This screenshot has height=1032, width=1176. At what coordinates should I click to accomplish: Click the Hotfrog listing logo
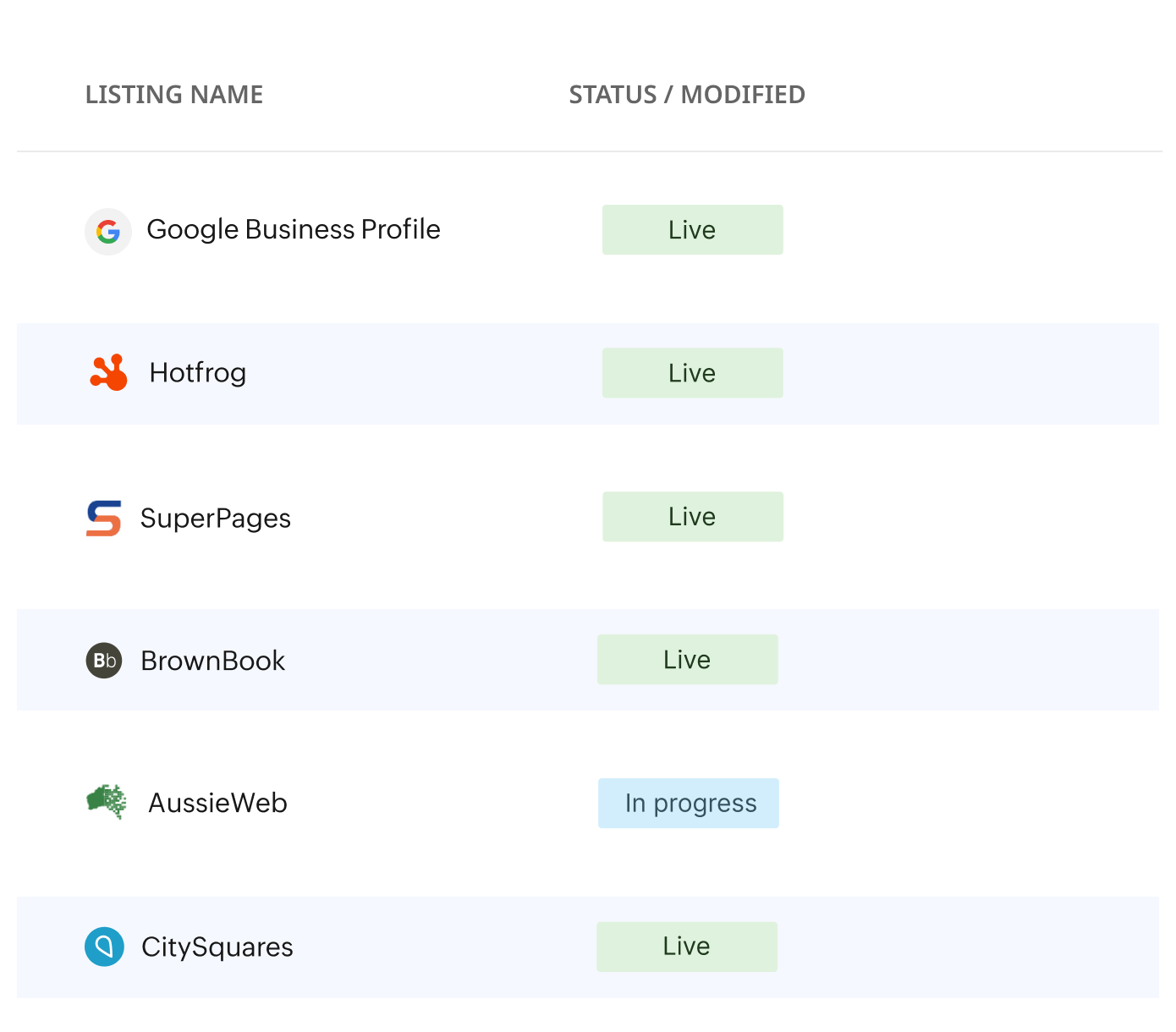107,372
